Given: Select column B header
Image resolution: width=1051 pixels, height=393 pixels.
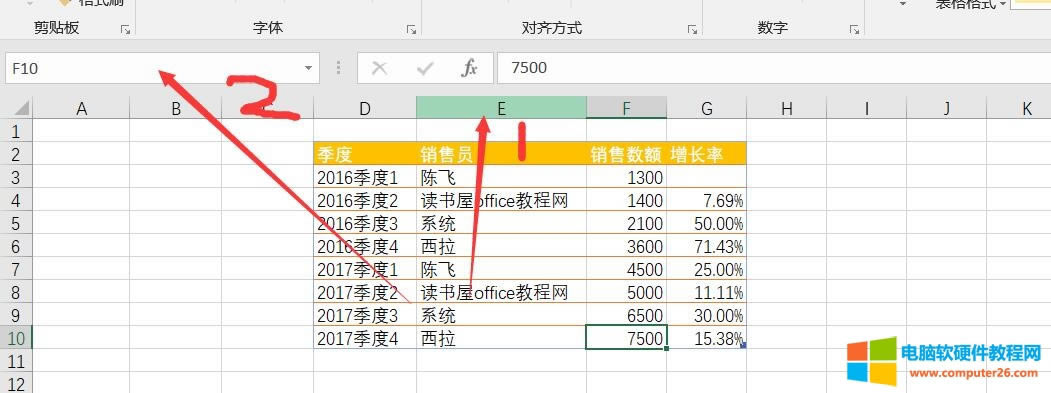Looking at the screenshot, I should (176, 108).
